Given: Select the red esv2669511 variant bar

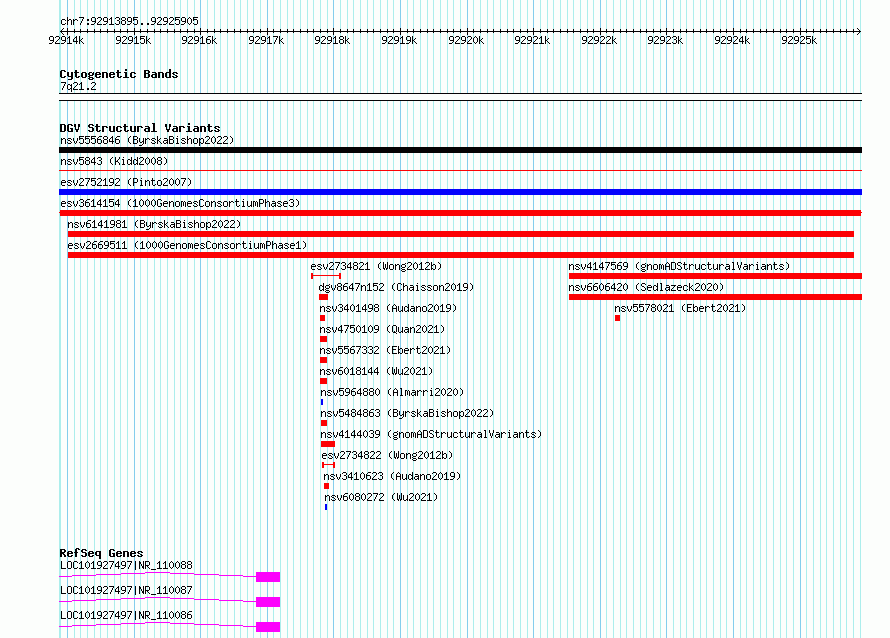Looking at the screenshot, I should pos(461,255).
